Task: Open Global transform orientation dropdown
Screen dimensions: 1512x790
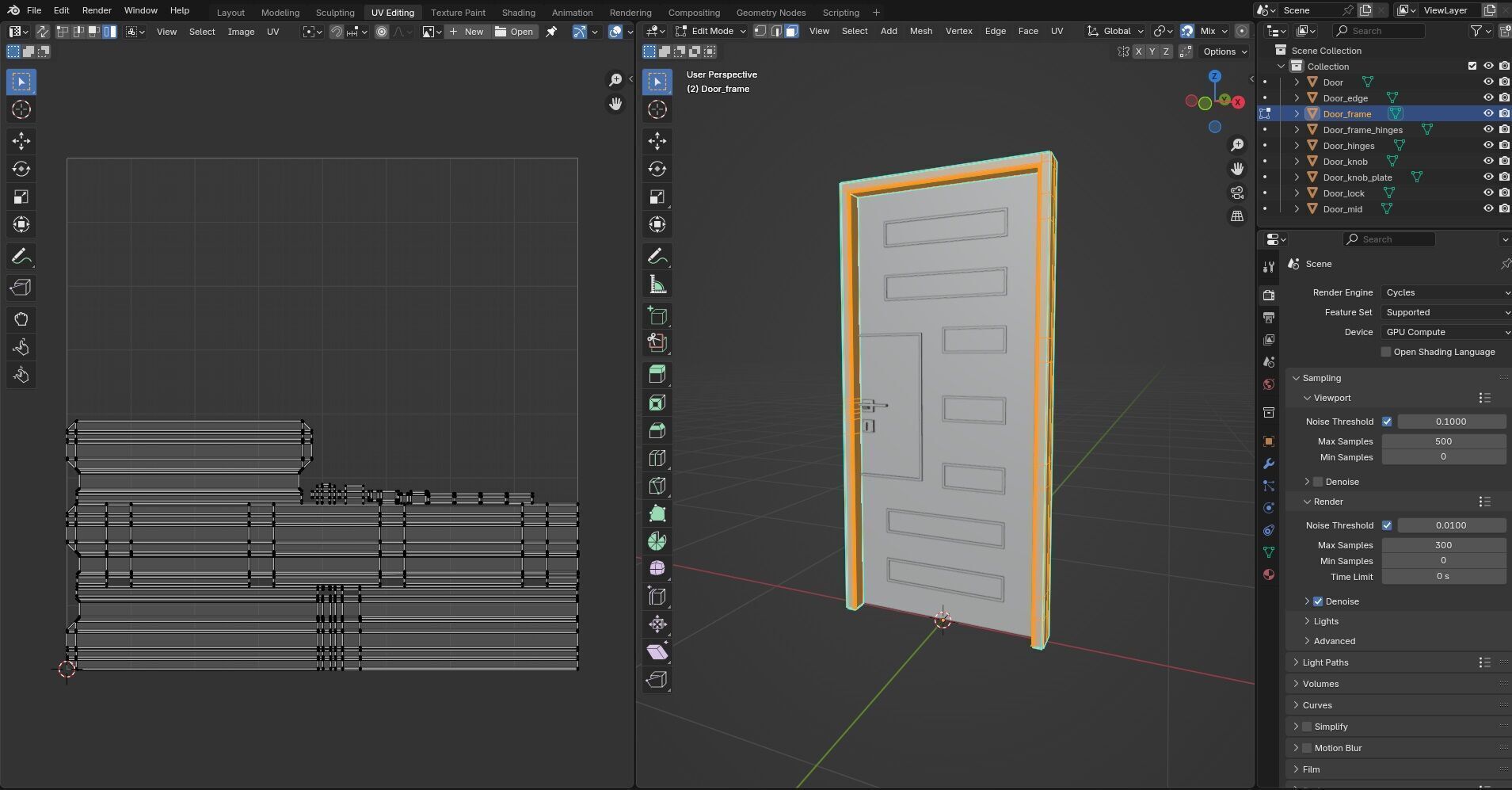Action: (x=1115, y=31)
